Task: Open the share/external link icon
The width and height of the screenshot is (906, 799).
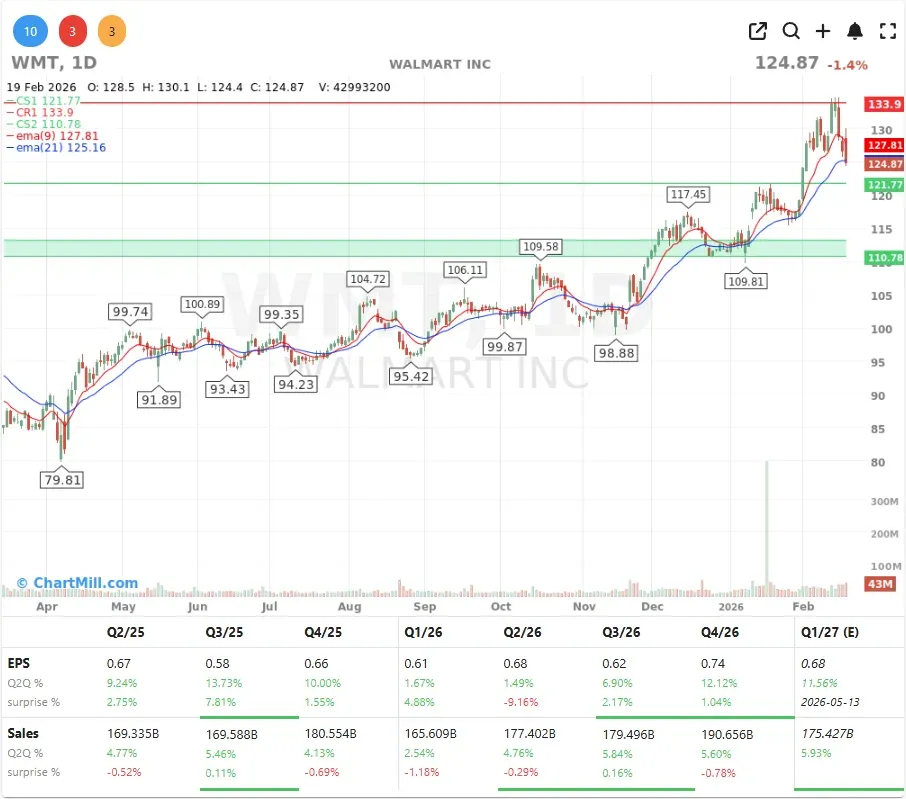Action: [x=758, y=31]
